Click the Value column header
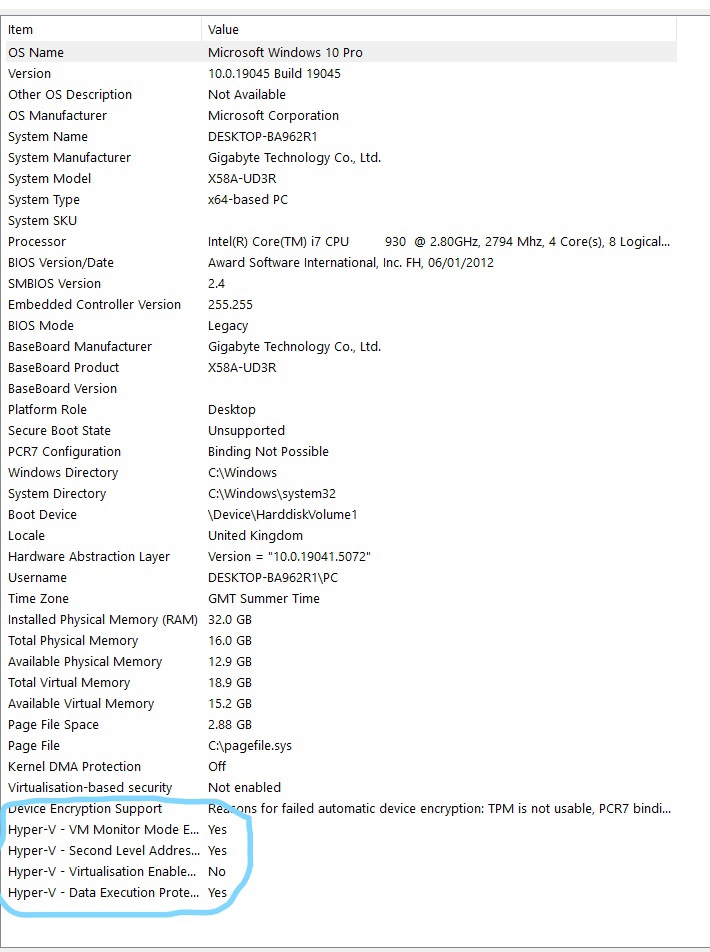This screenshot has height=952, width=710. pos(439,30)
